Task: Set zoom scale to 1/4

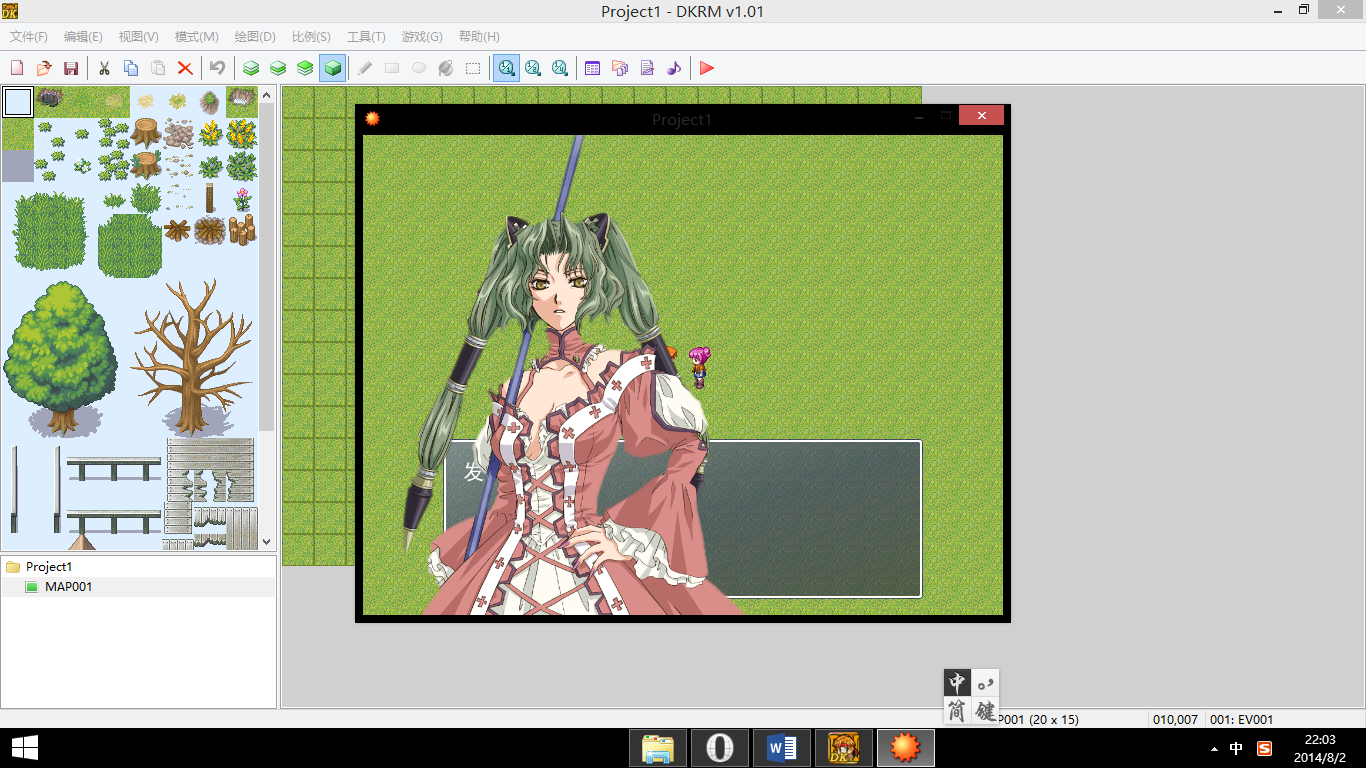Action: (x=560, y=68)
